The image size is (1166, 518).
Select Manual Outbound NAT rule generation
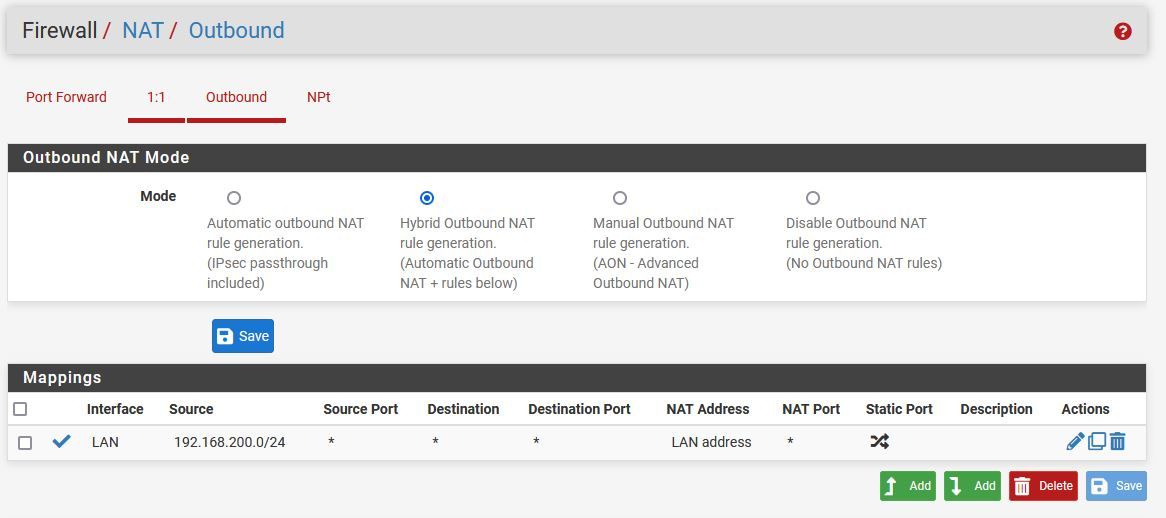point(619,198)
